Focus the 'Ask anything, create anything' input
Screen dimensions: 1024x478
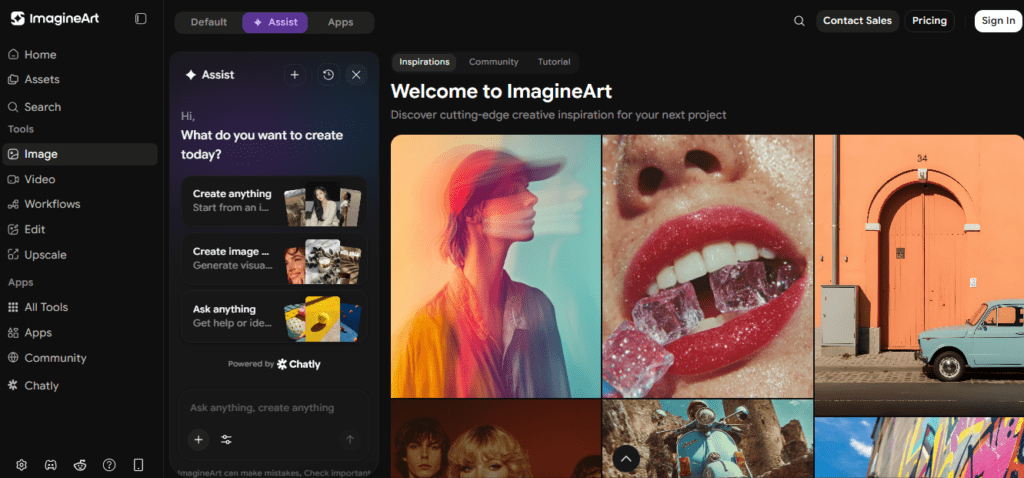[x=274, y=408]
